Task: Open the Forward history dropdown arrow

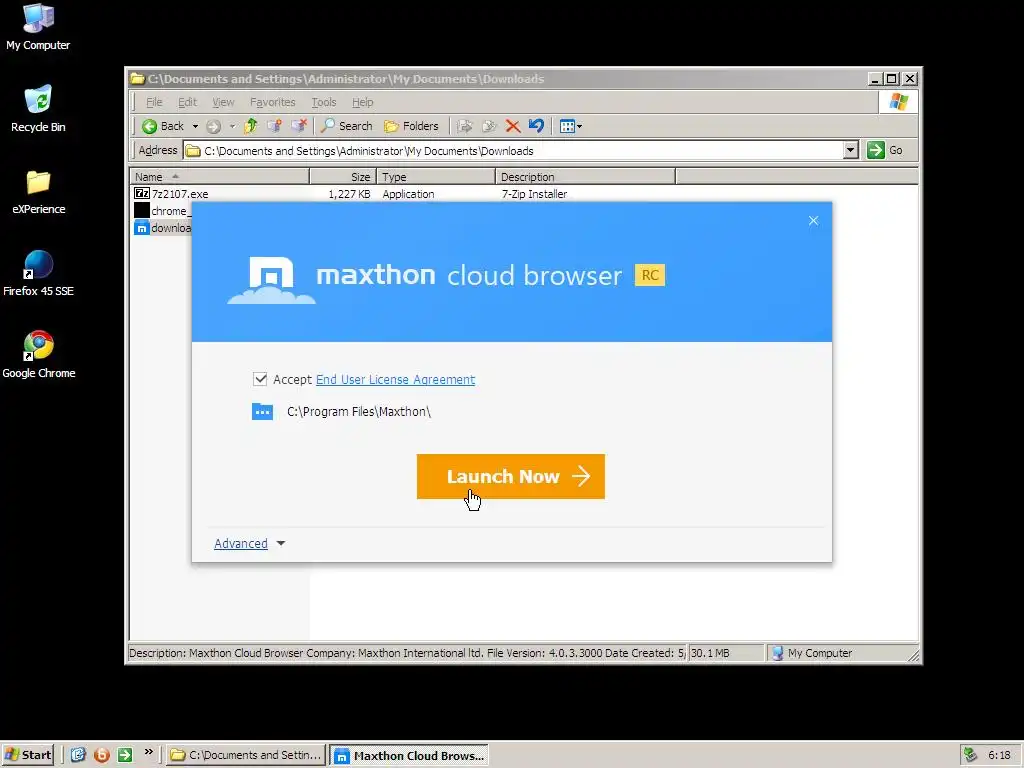Action: click(232, 126)
